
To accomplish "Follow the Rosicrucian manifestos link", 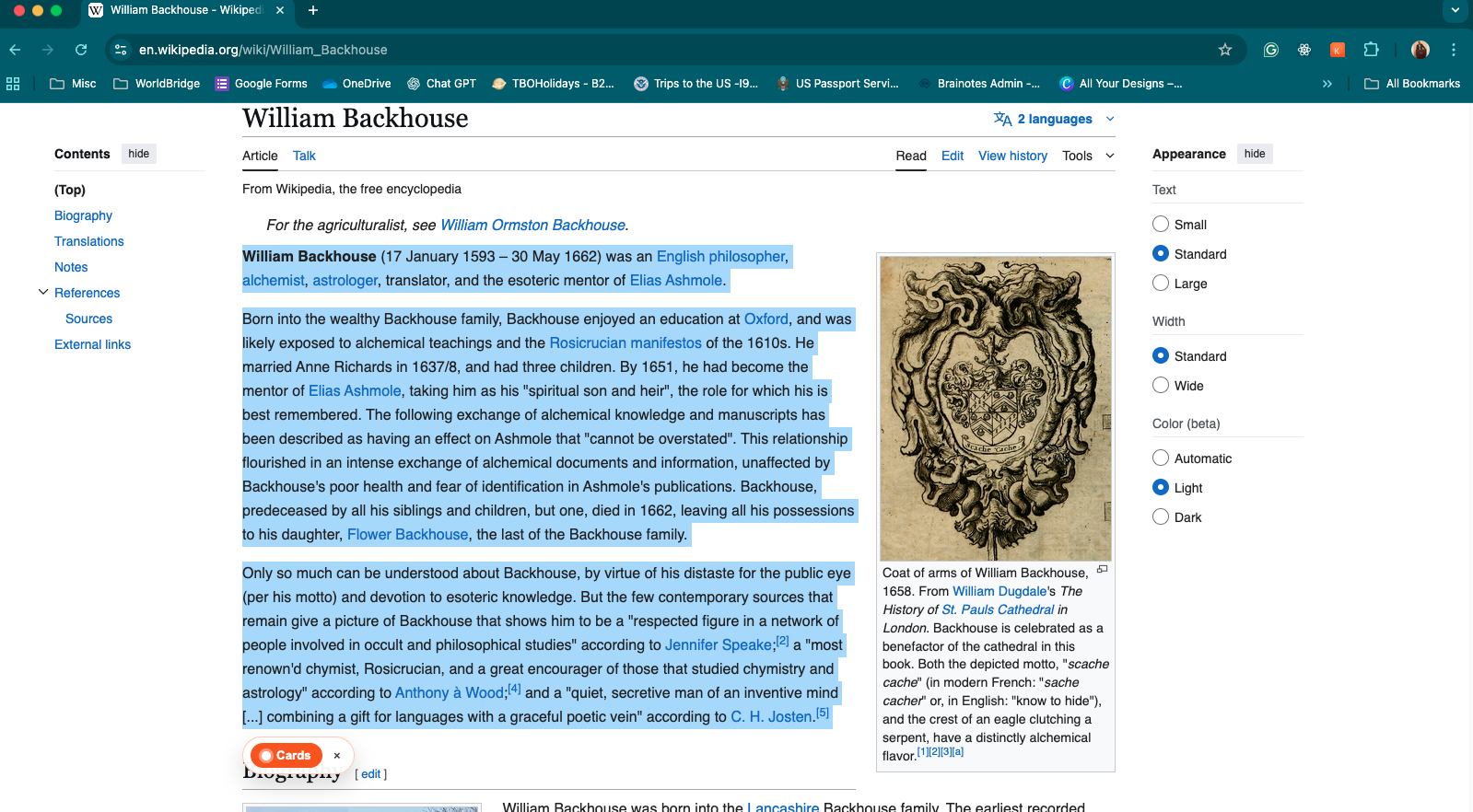I will (625, 343).
